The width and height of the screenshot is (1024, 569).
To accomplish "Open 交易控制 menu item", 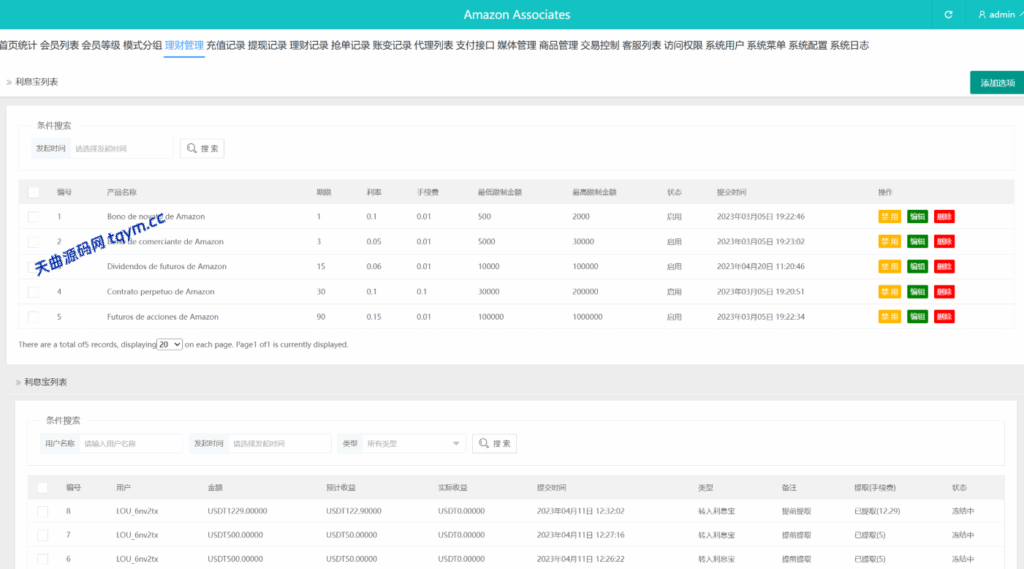I will [600, 45].
